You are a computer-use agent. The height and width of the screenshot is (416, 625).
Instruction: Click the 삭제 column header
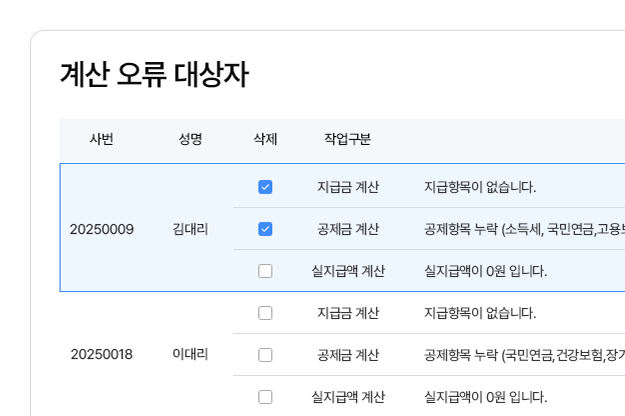(x=265, y=139)
